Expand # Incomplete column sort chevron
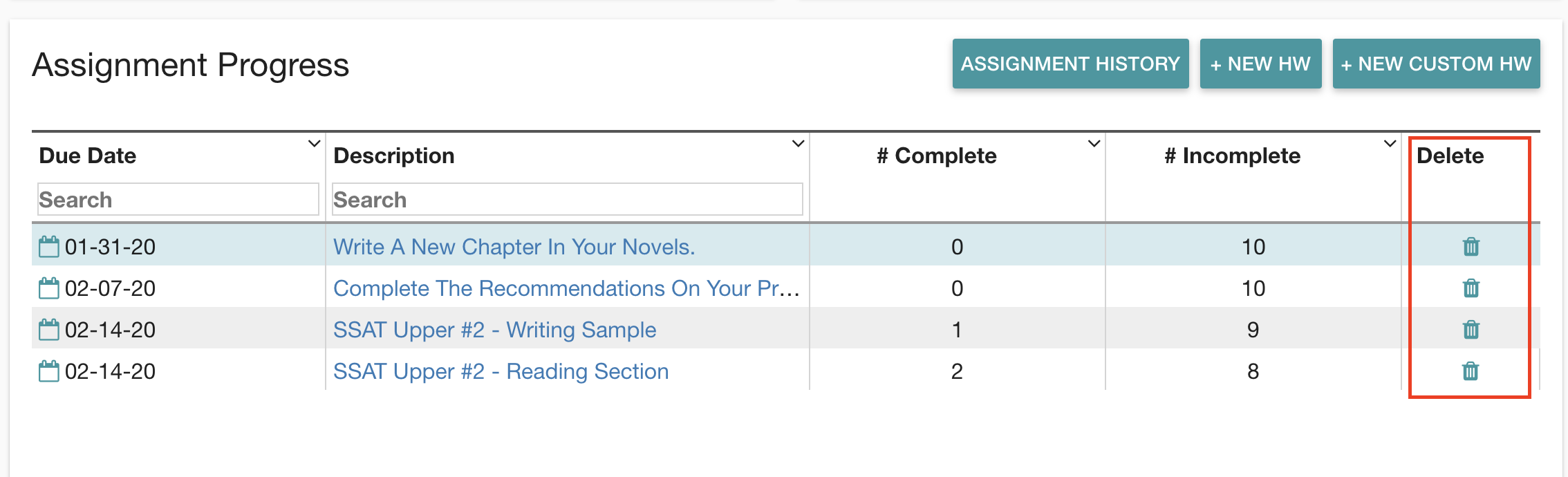This screenshot has width=1568, height=477. pos(1390,144)
